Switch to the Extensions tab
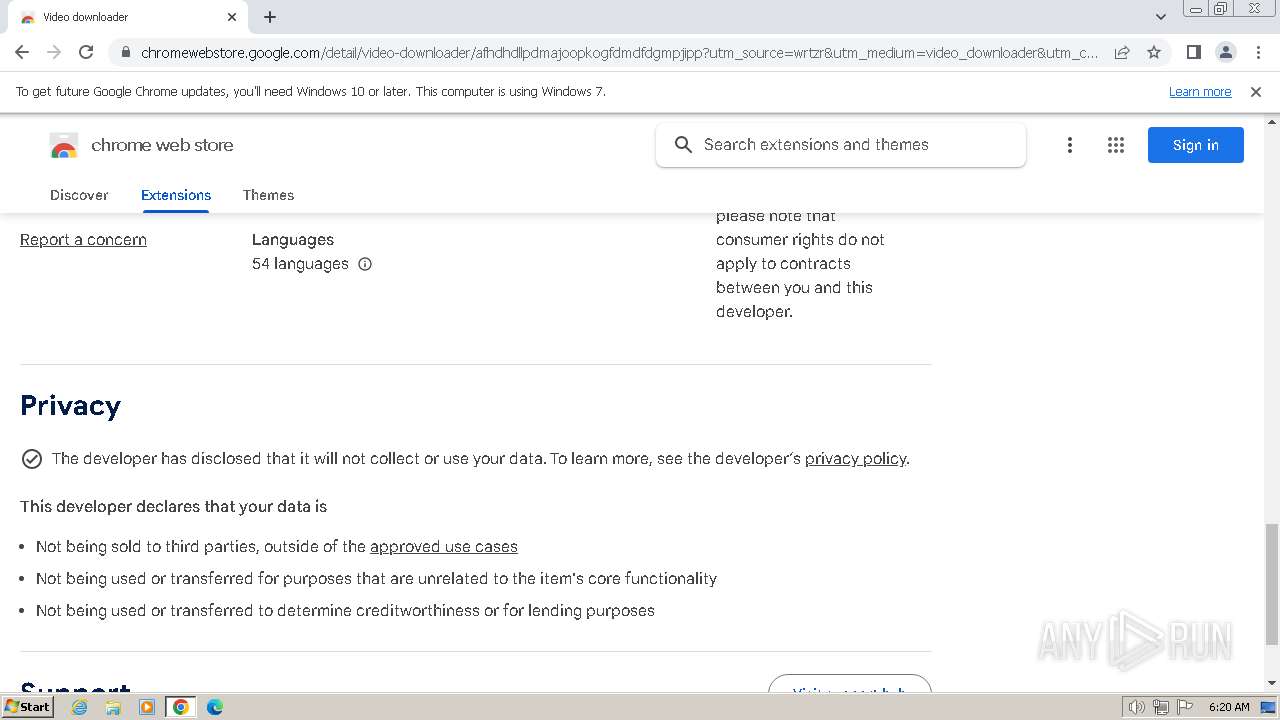 pyautogui.click(x=176, y=195)
